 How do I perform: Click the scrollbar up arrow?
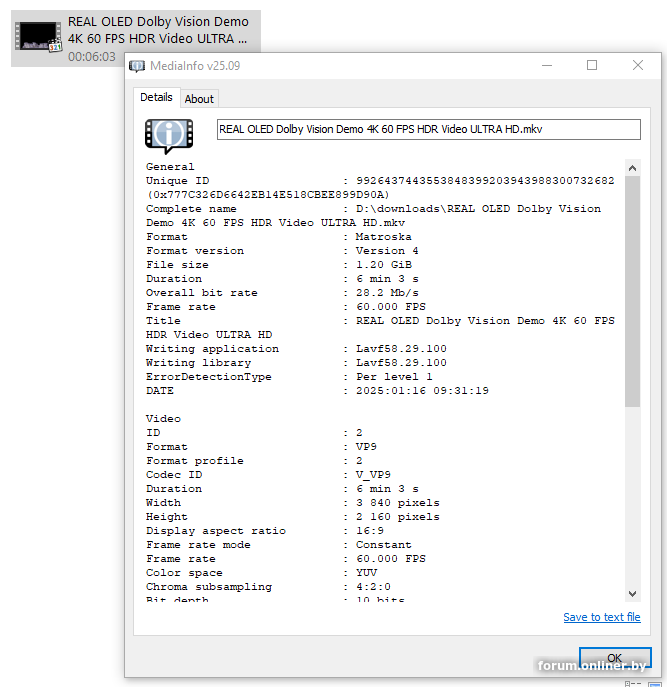pyautogui.click(x=632, y=167)
